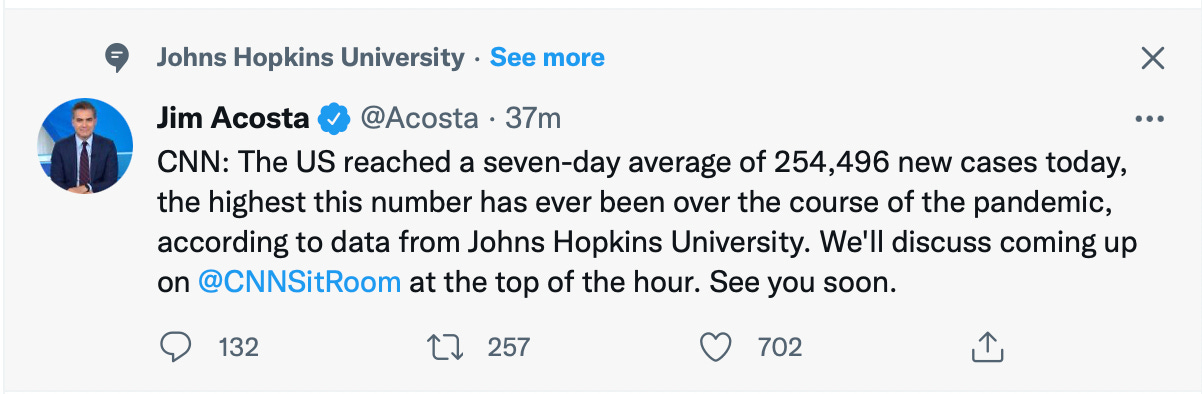Click the reply speech bubble icon
This screenshot has height=394, width=1202.
(176, 347)
